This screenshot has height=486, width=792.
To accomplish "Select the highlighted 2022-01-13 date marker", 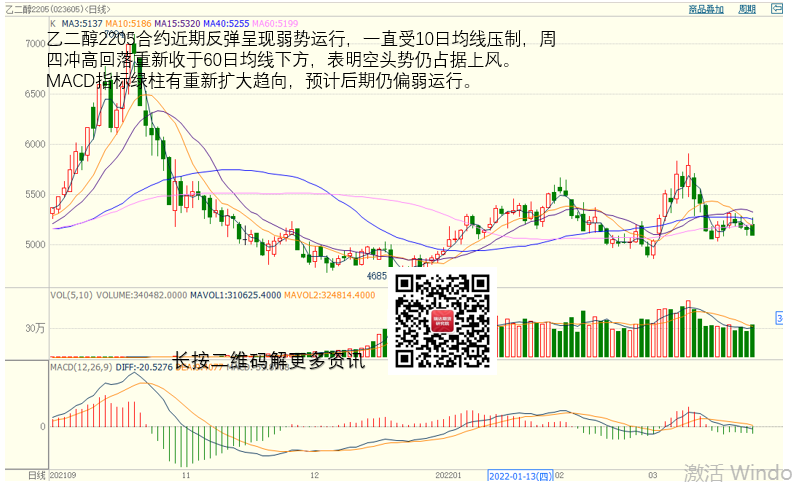I will [520, 476].
